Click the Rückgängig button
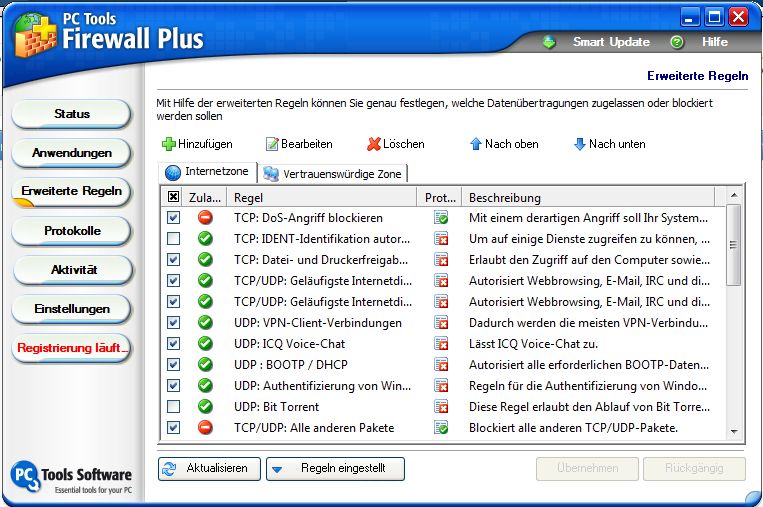 pos(694,469)
